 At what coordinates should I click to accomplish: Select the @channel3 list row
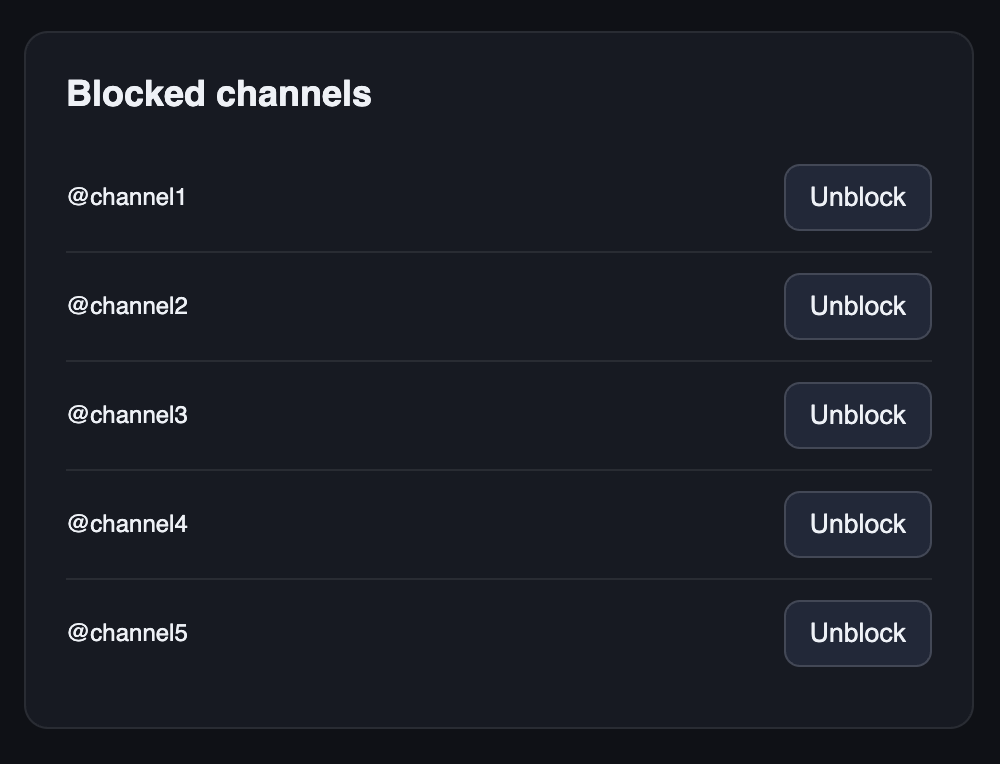click(450, 415)
